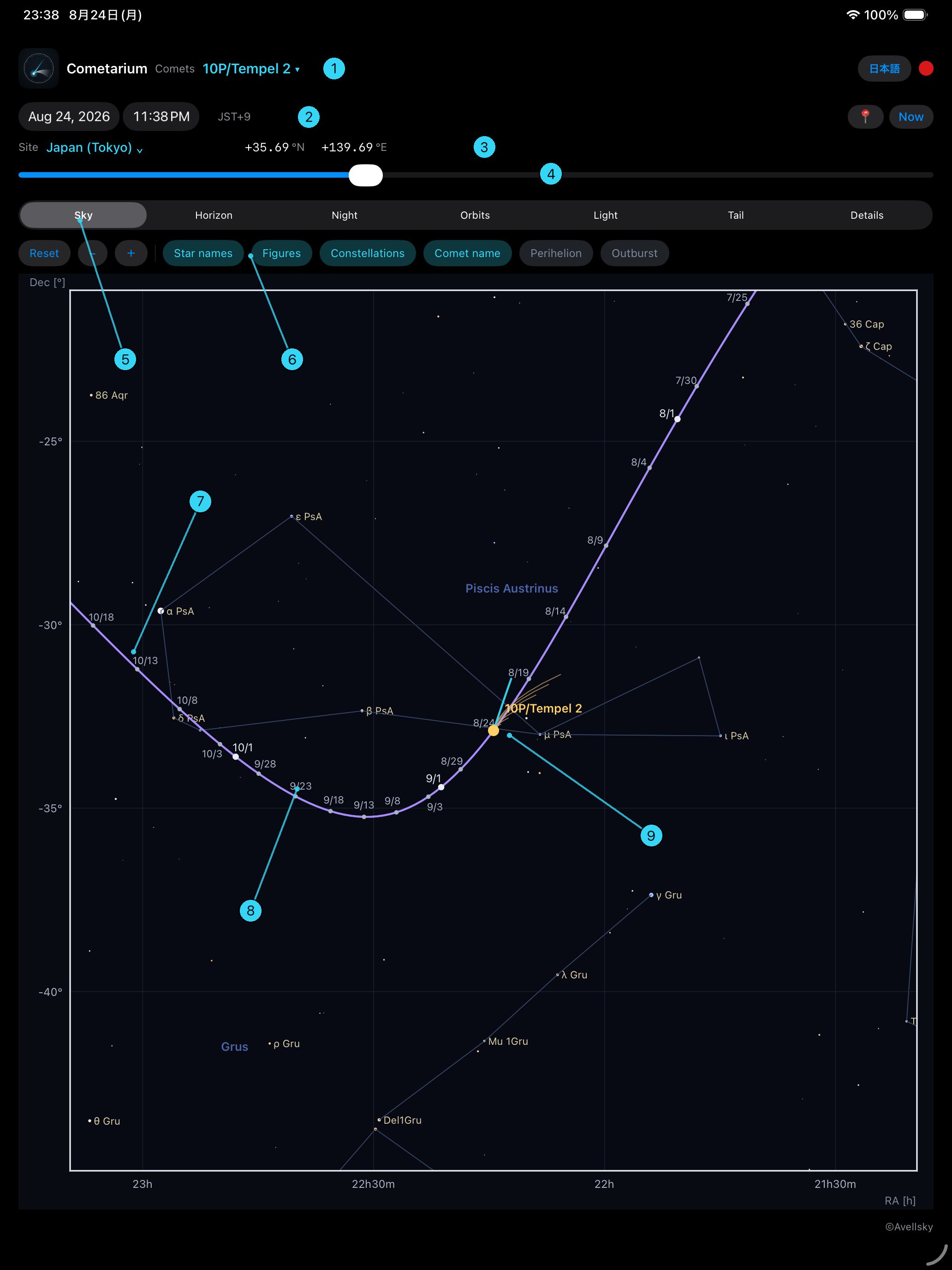The height and width of the screenshot is (1270, 952).
Task: Click the Grus constellation label
Action: tap(235, 1047)
